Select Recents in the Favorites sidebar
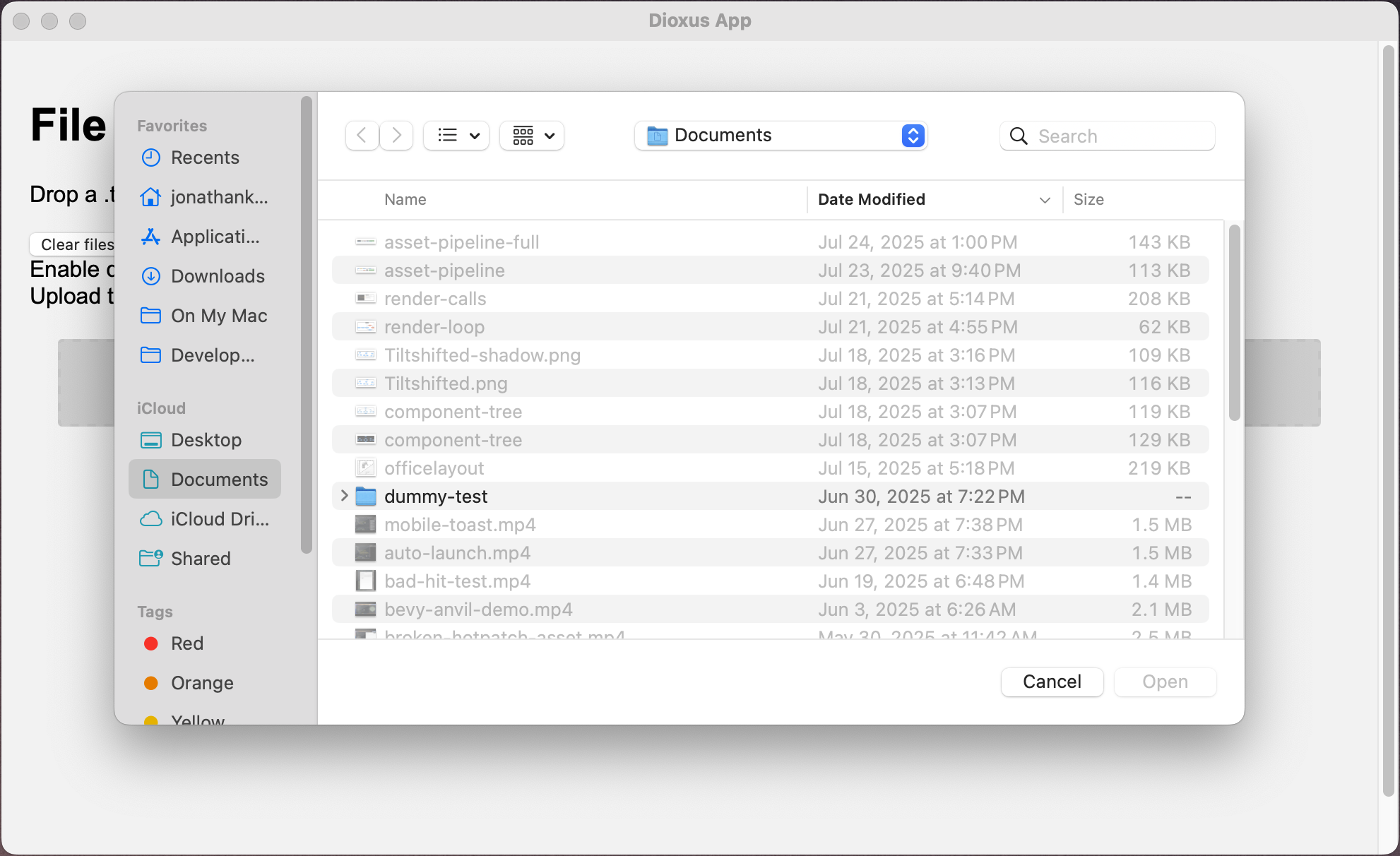The width and height of the screenshot is (1400, 856). (x=205, y=157)
